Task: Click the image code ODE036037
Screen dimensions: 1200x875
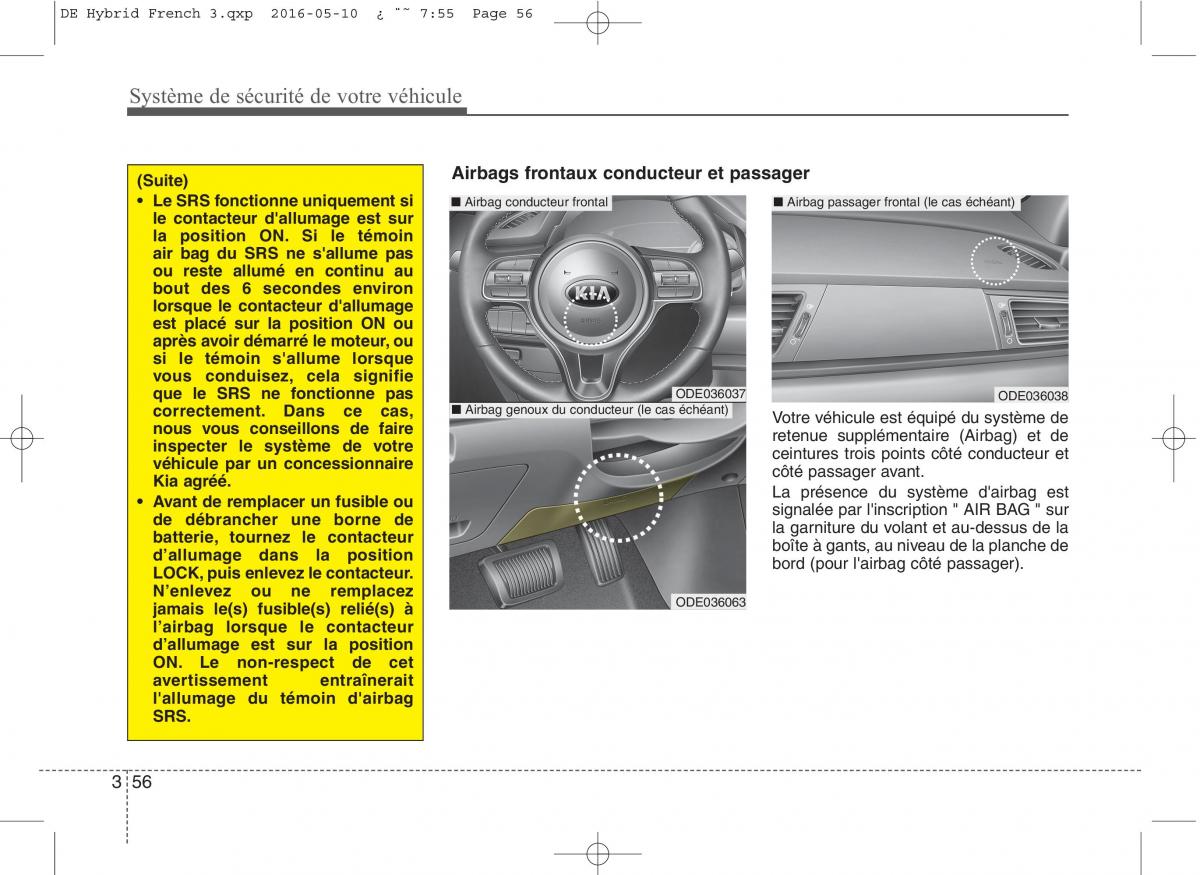Action: 710,395
